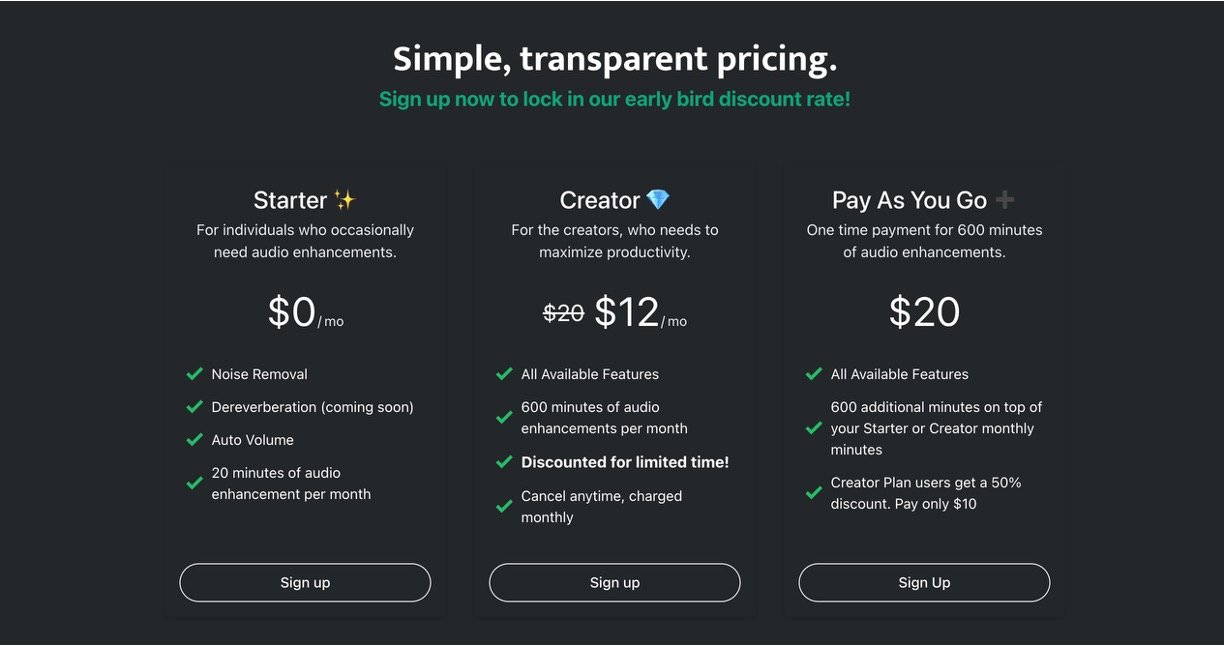Sign up for the Starter plan
1224x646 pixels.
[x=305, y=583]
